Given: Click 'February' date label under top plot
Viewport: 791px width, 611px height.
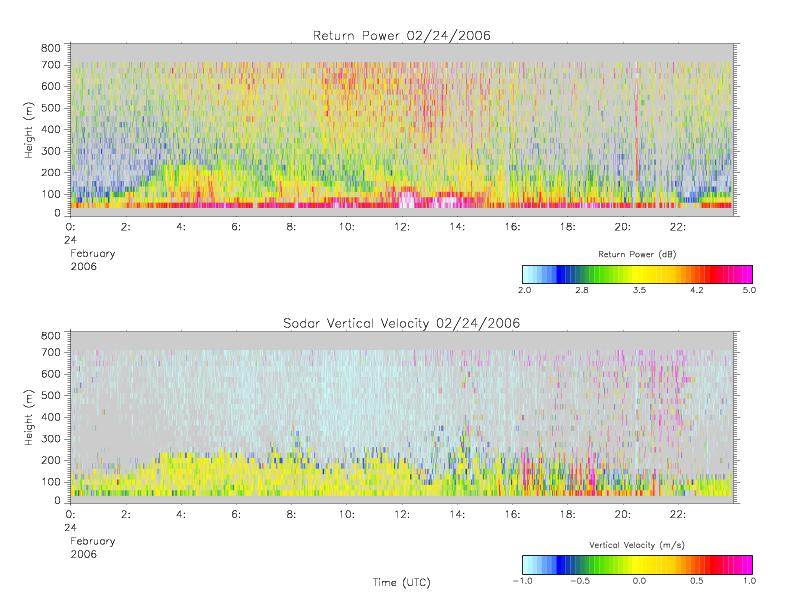Looking at the screenshot, I should click(92, 254).
